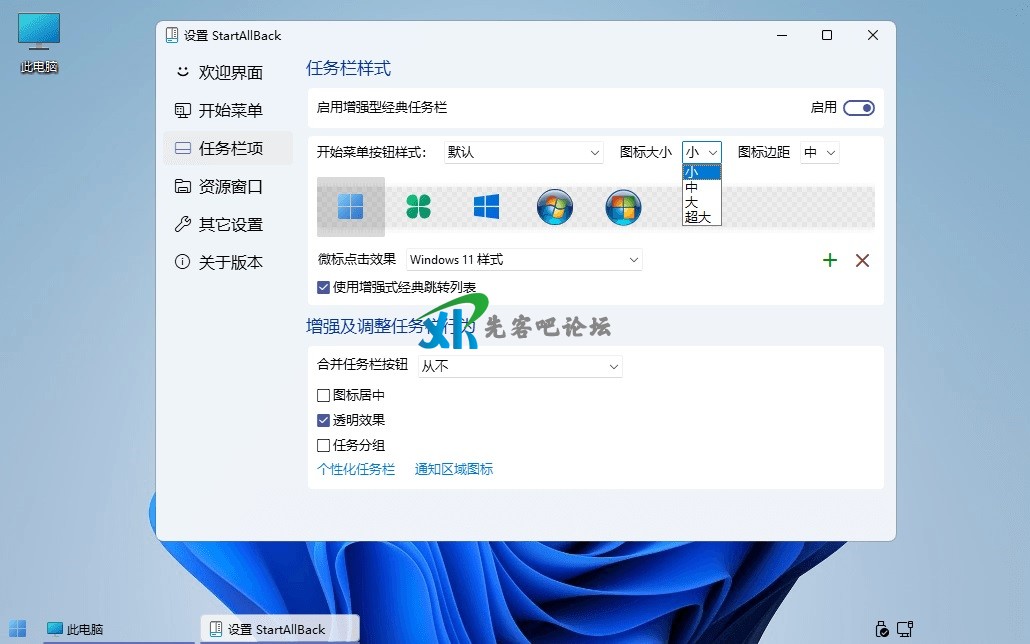
Task: Select the Windows 7 orb start icon
Action: pyautogui.click(x=554, y=208)
